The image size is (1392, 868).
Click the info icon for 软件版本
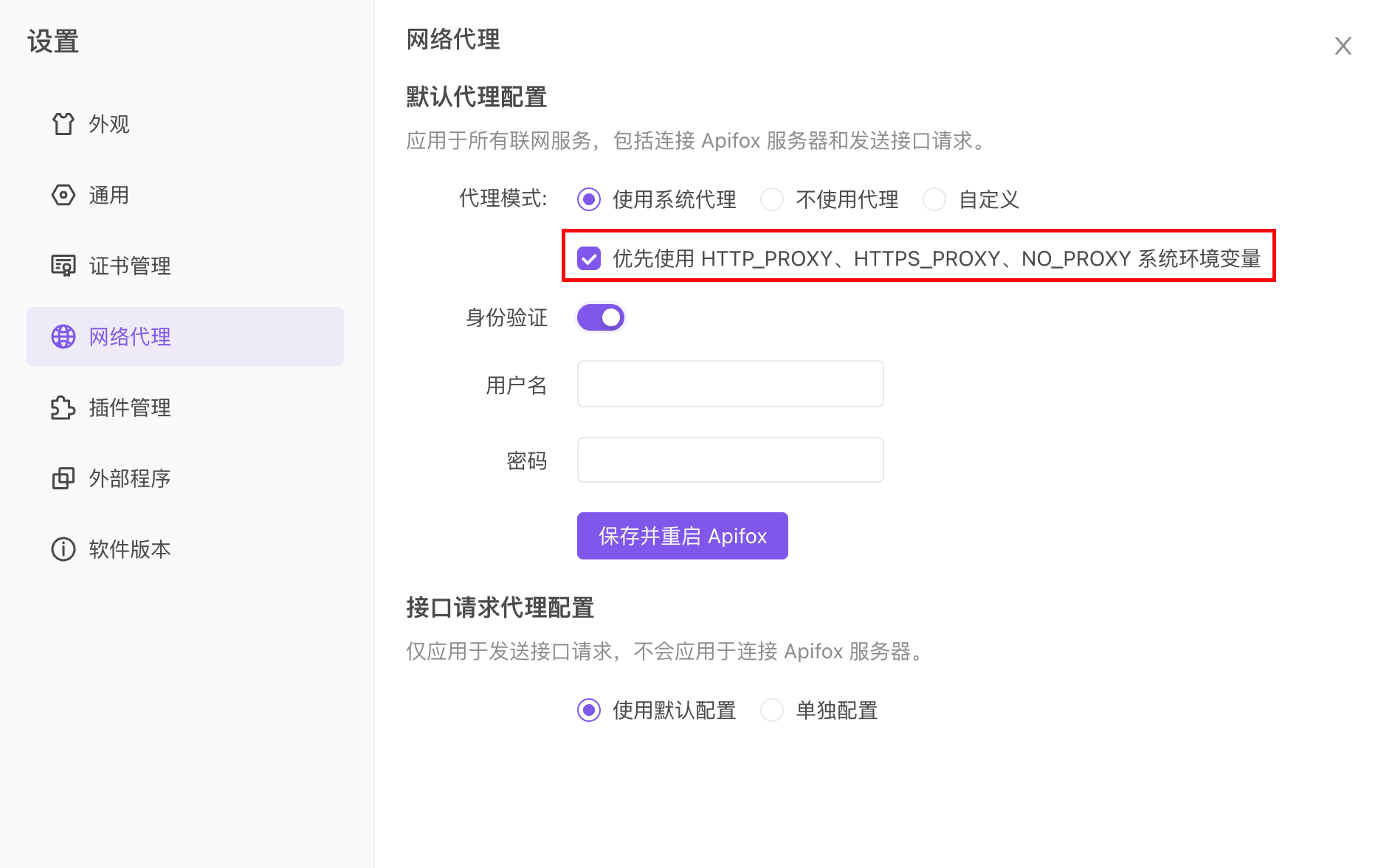(63, 549)
